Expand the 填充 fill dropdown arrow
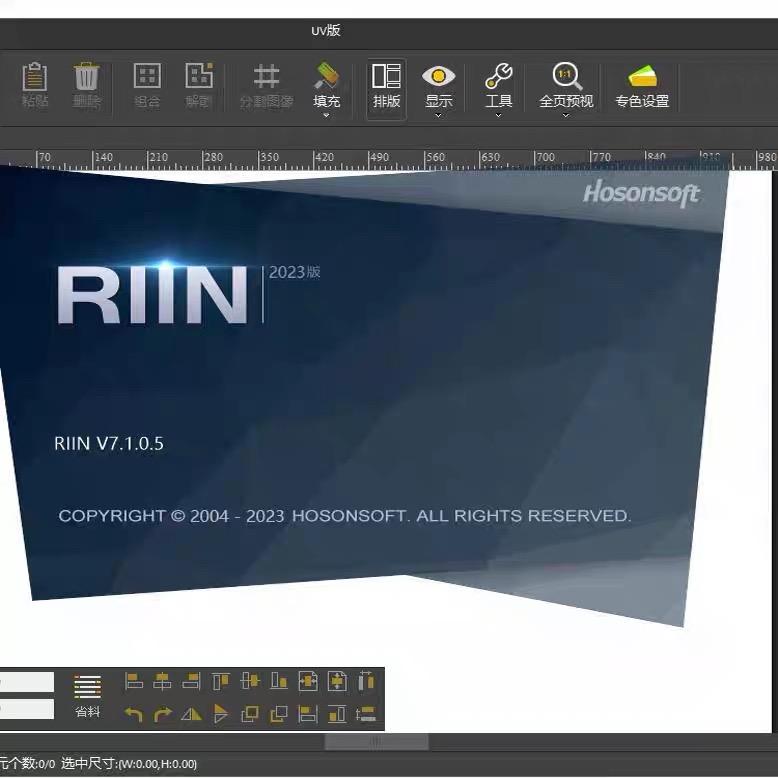Viewport: 778px width, 778px height. pyautogui.click(x=326, y=116)
